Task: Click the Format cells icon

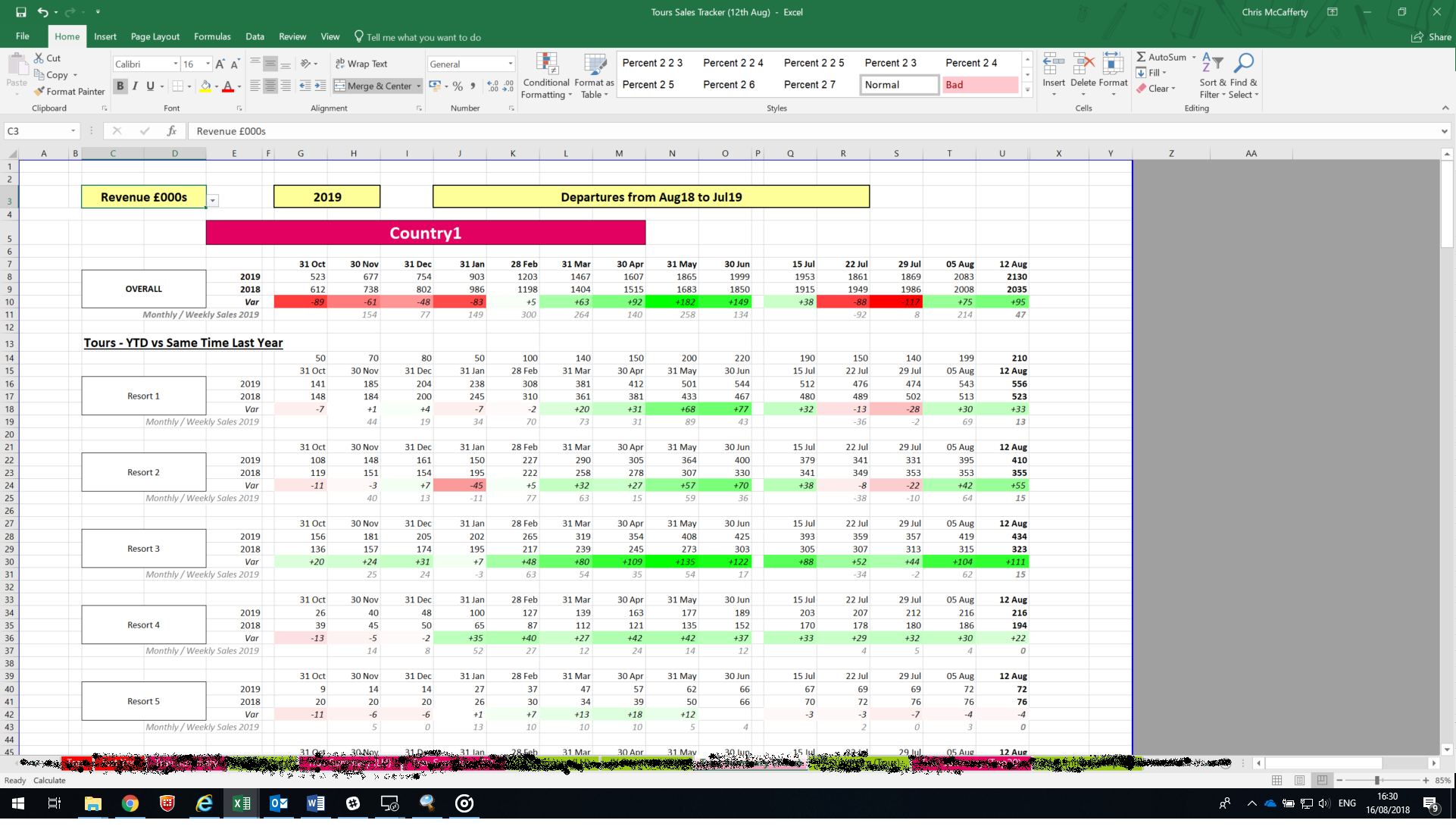Action: pyautogui.click(x=1113, y=64)
